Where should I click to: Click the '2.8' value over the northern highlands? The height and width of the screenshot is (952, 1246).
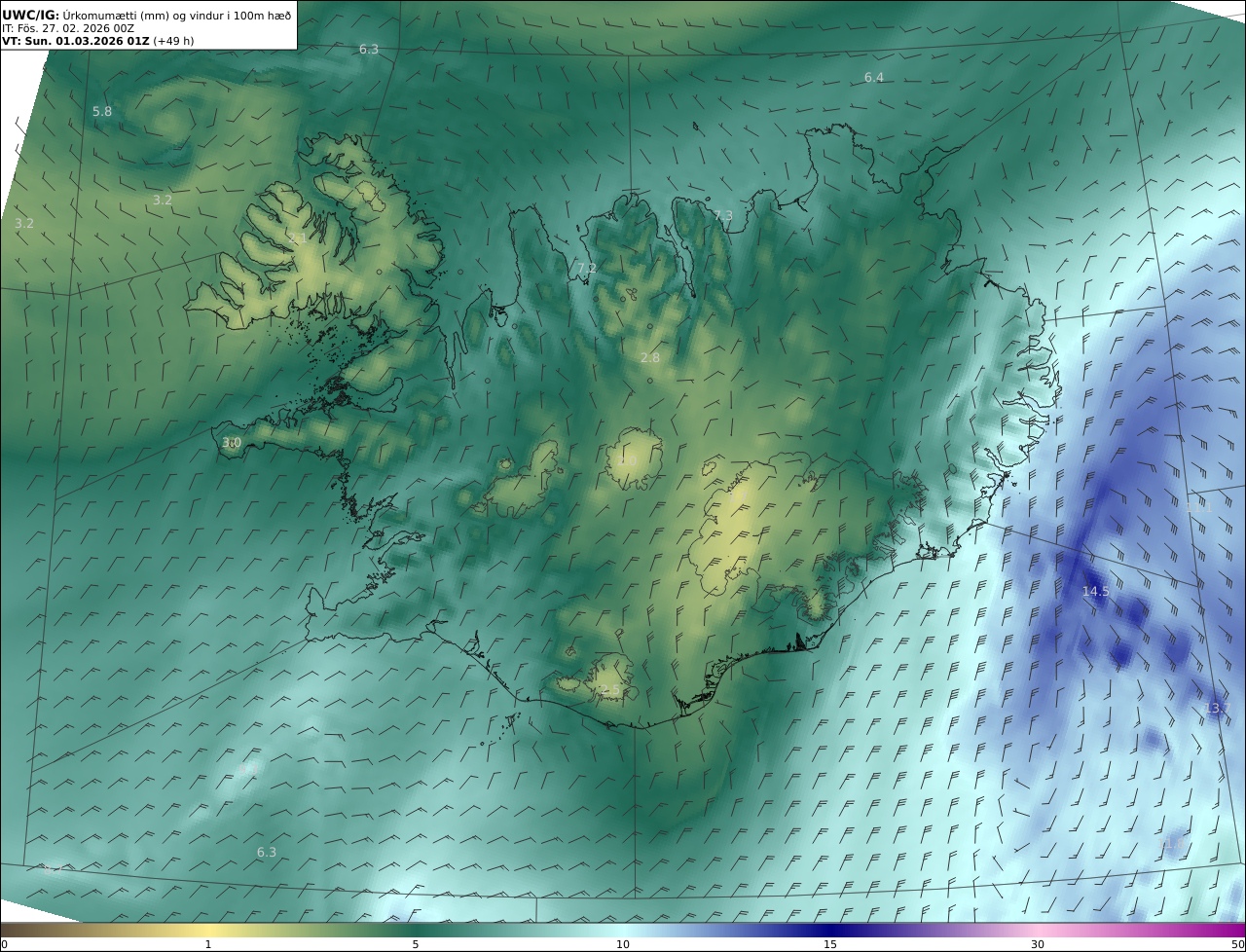(x=650, y=357)
